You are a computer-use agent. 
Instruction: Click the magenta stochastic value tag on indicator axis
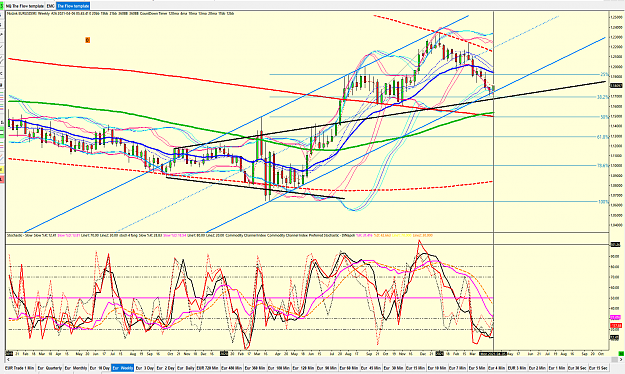[616, 317]
